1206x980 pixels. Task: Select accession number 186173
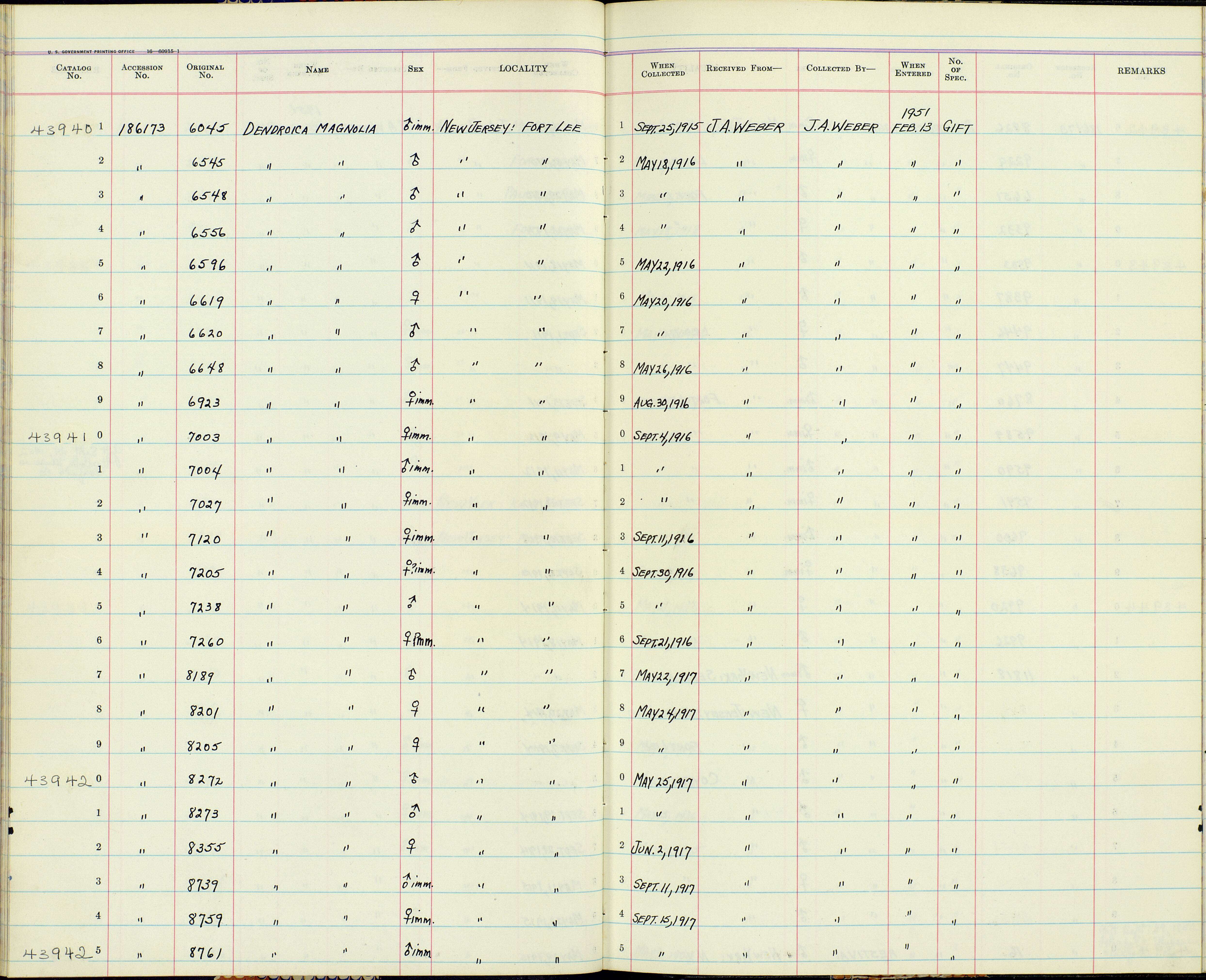coord(142,129)
